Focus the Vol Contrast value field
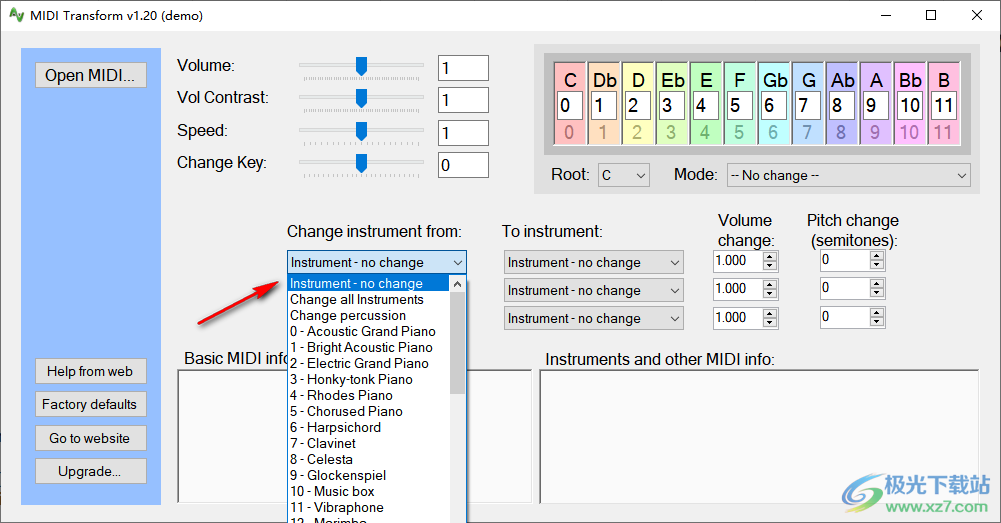The image size is (1001, 523). pos(463,100)
